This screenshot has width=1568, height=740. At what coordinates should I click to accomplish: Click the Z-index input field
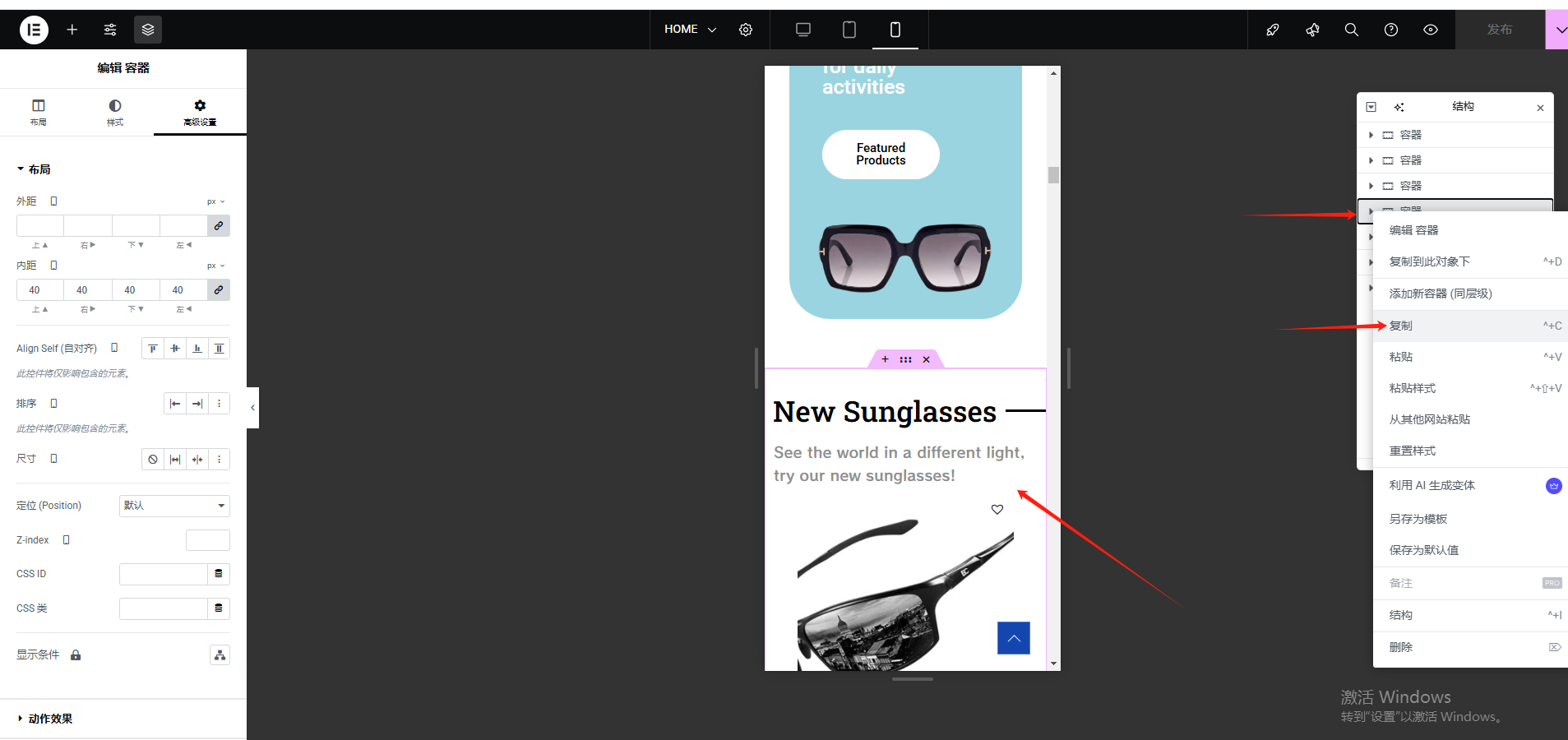point(208,540)
